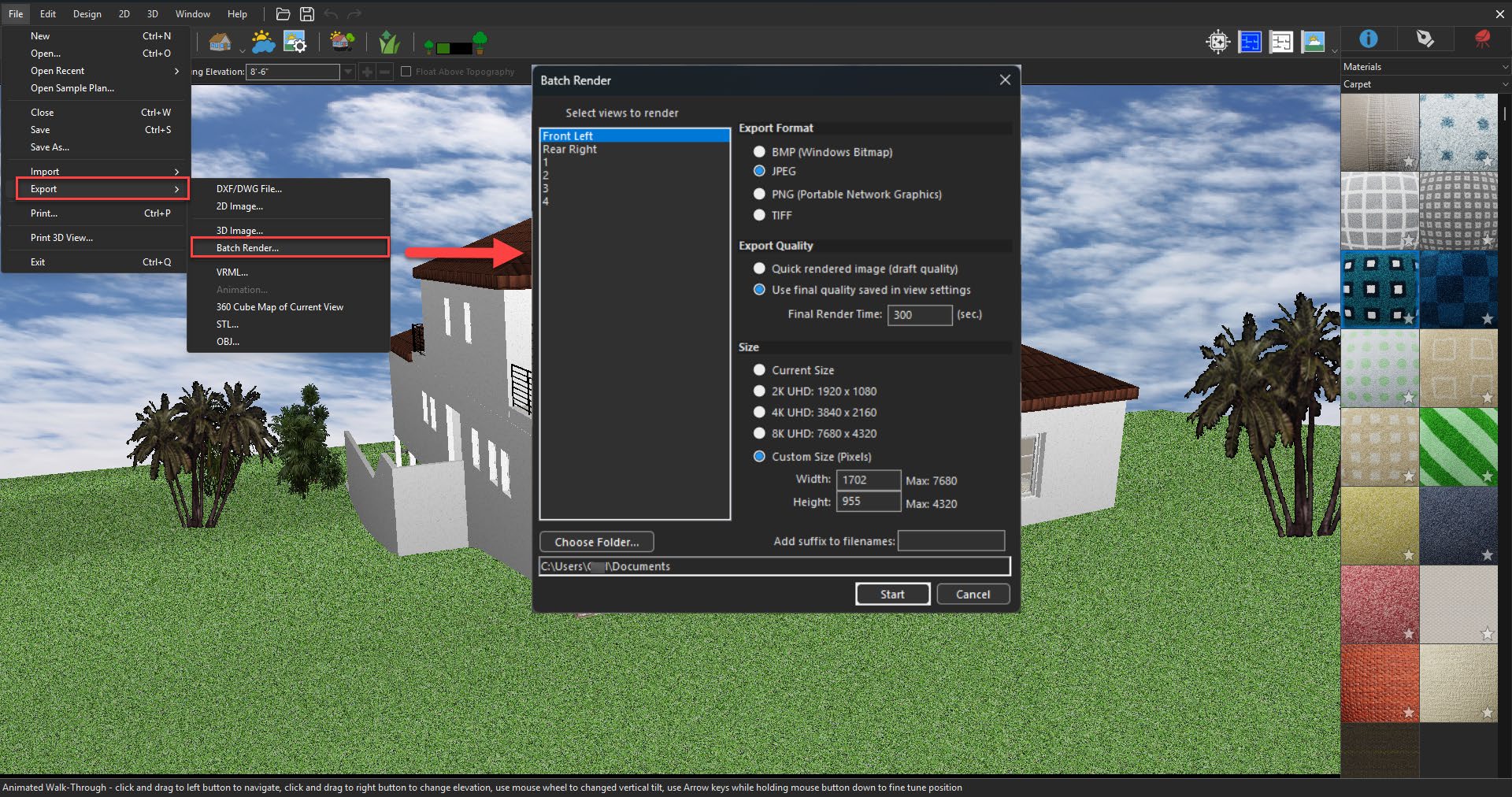This screenshot has height=797, width=1512.
Task: Open the red chair furniture icon
Action: click(x=1482, y=39)
